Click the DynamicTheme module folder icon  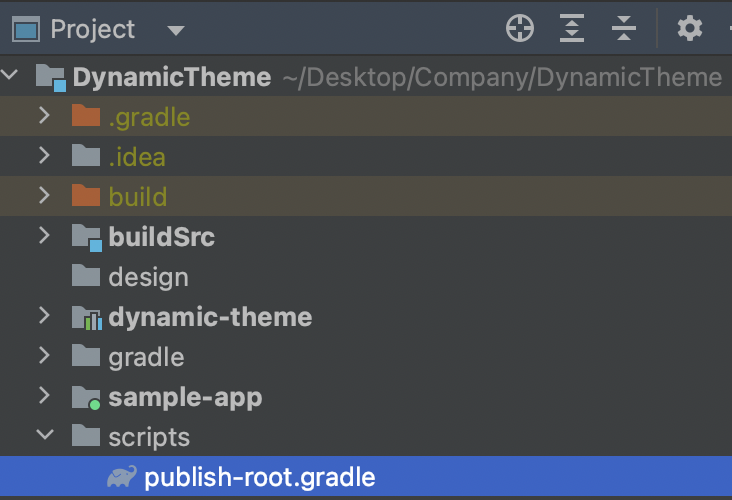click(51, 77)
